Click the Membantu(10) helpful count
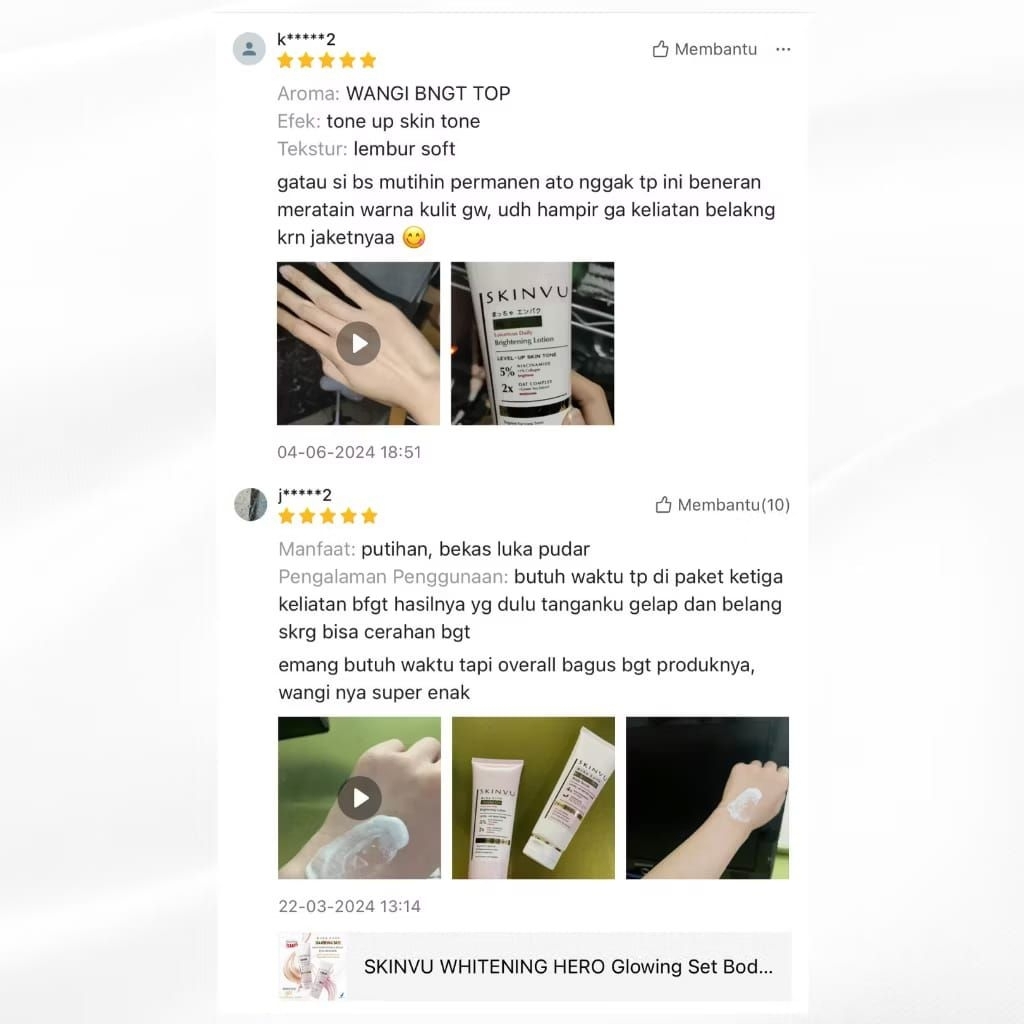 coord(734,505)
